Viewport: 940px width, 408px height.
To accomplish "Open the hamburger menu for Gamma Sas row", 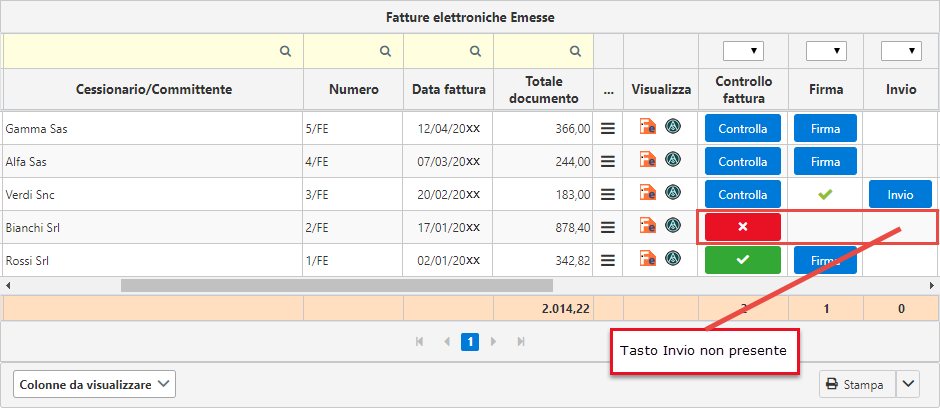I will [608, 128].
